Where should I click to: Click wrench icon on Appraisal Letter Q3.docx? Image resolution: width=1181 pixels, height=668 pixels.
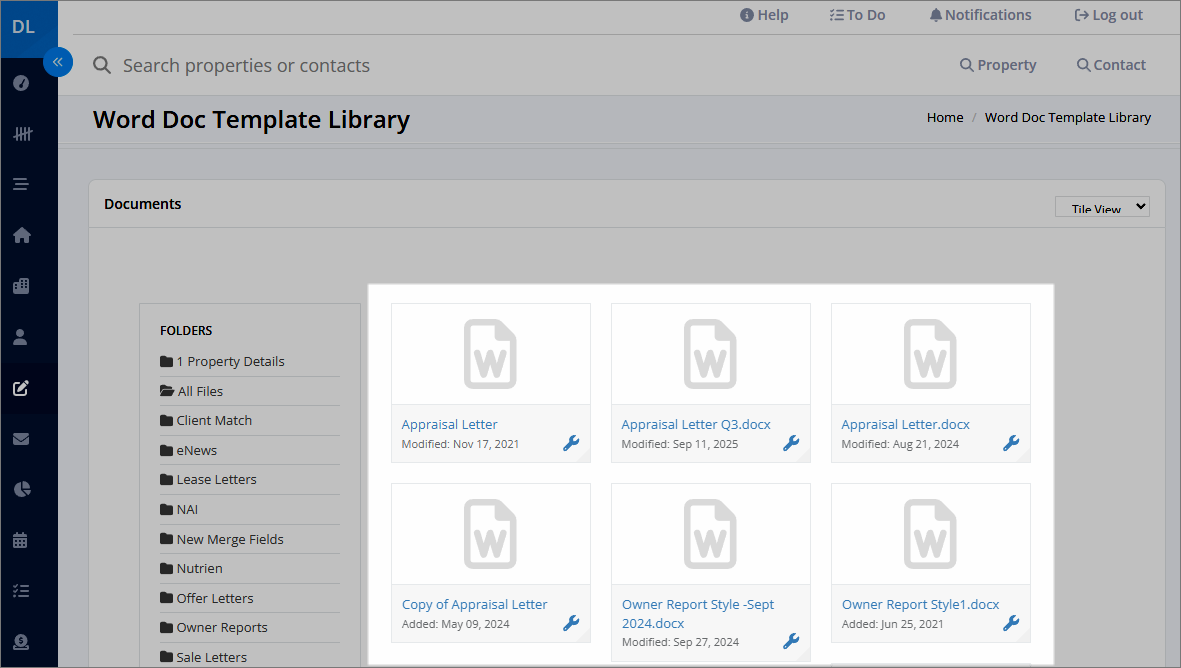click(x=791, y=443)
